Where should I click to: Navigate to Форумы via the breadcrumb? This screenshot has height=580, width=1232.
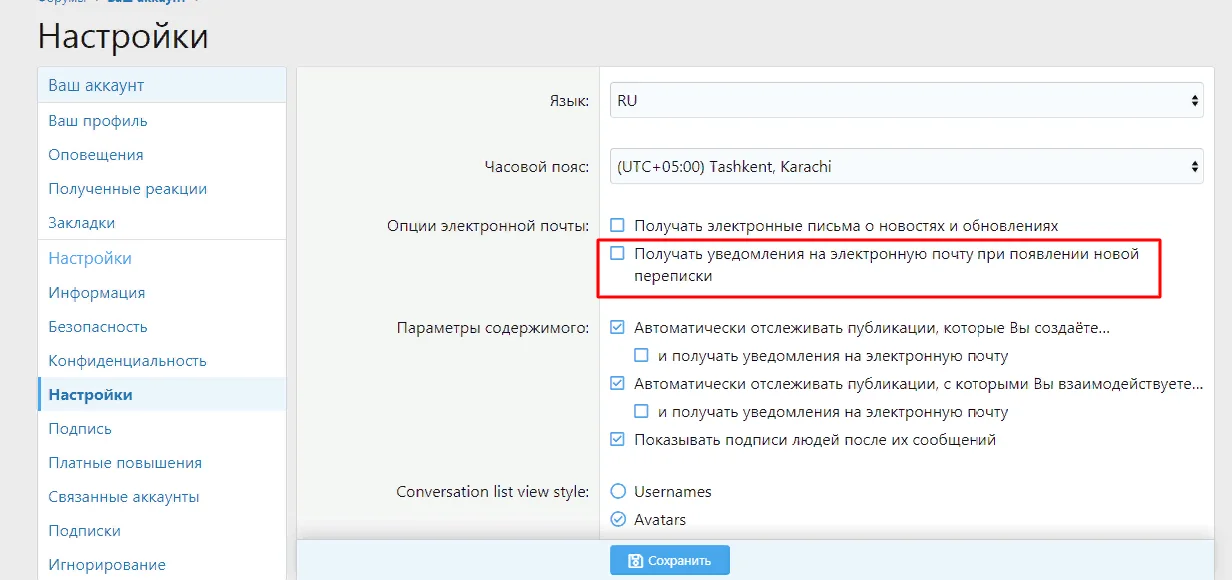click(60, 2)
